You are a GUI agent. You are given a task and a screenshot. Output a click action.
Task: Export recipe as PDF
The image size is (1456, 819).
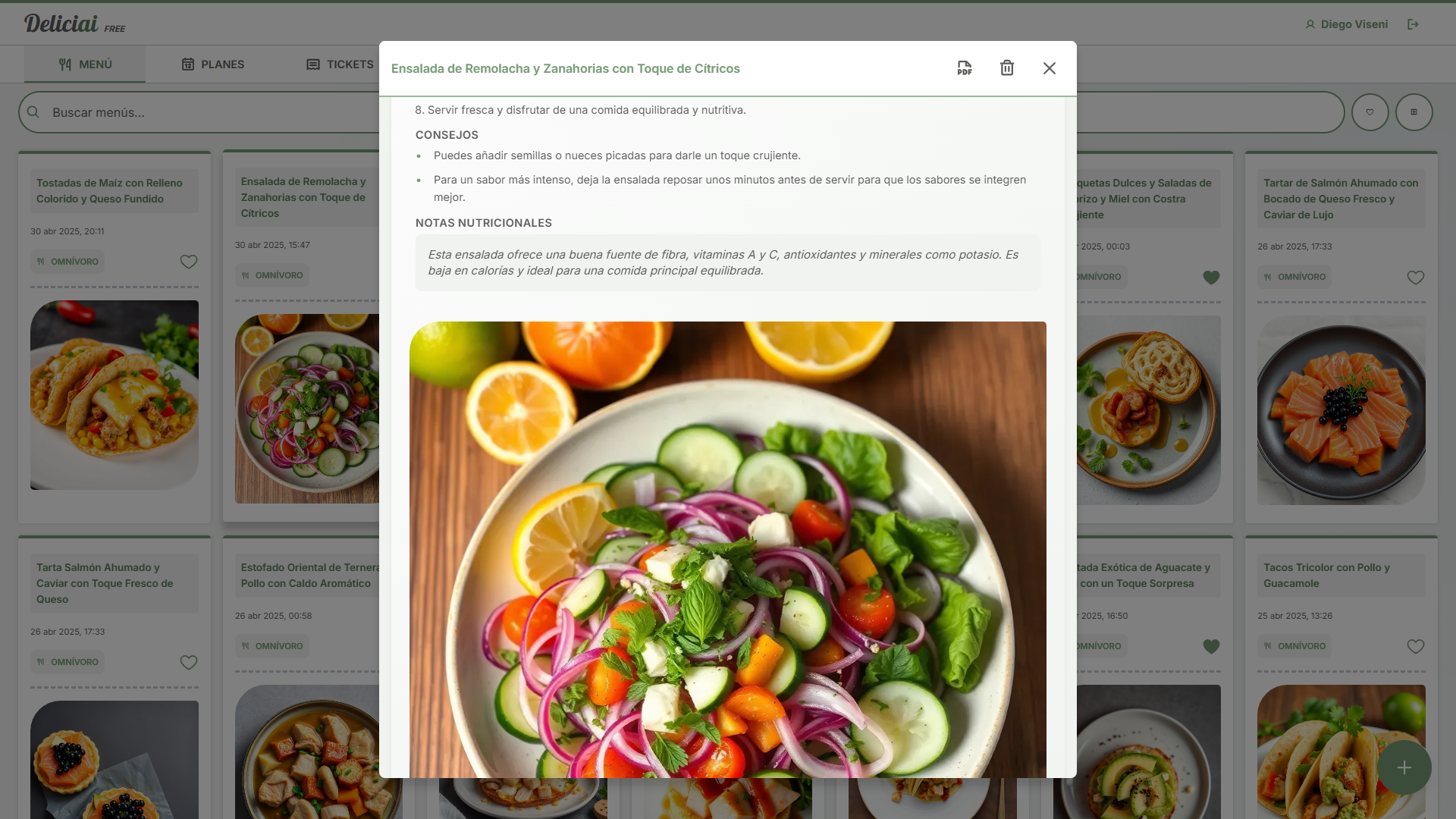tap(964, 68)
